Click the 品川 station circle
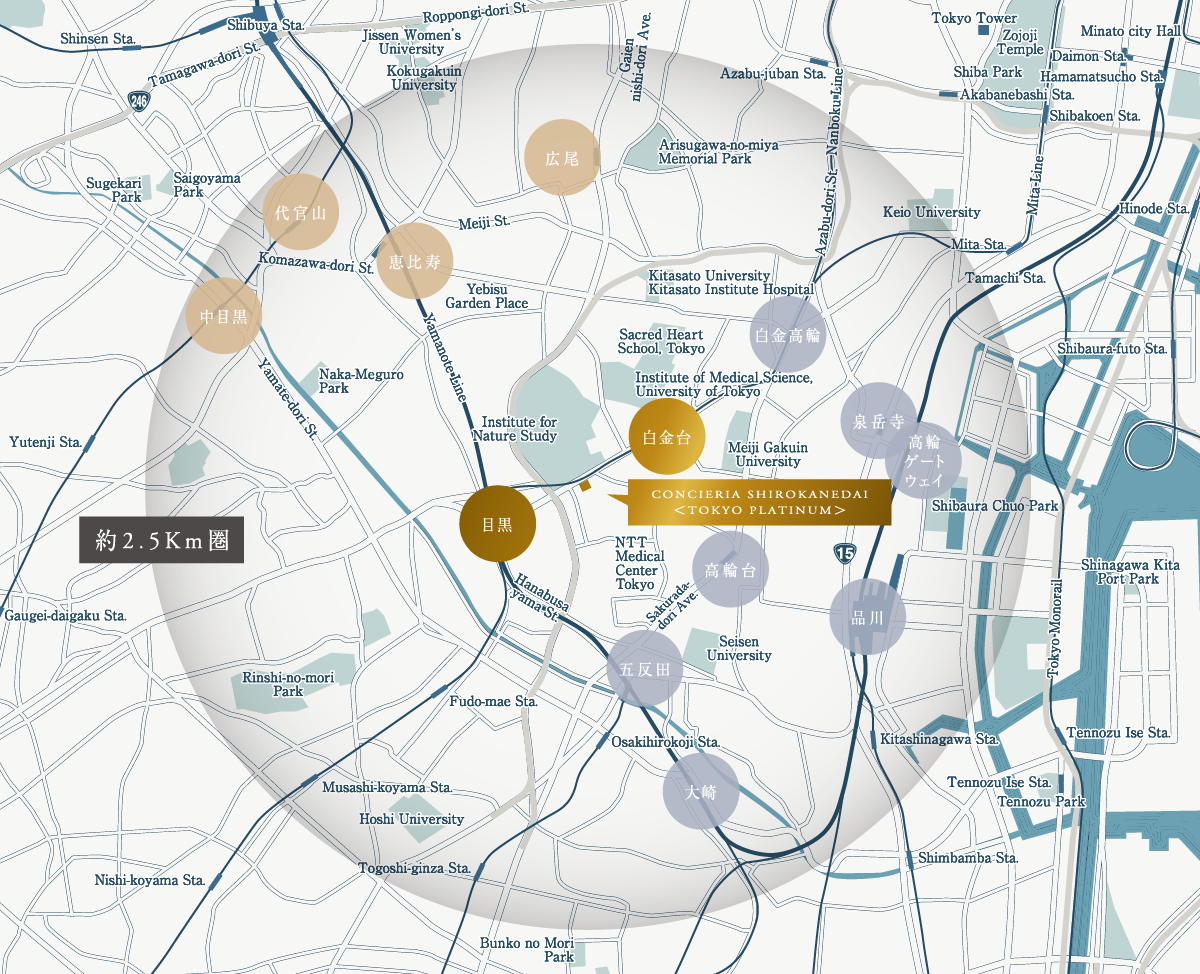The height and width of the screenshot is (974, 1200). pyautogui.click(x=867, y=617)
